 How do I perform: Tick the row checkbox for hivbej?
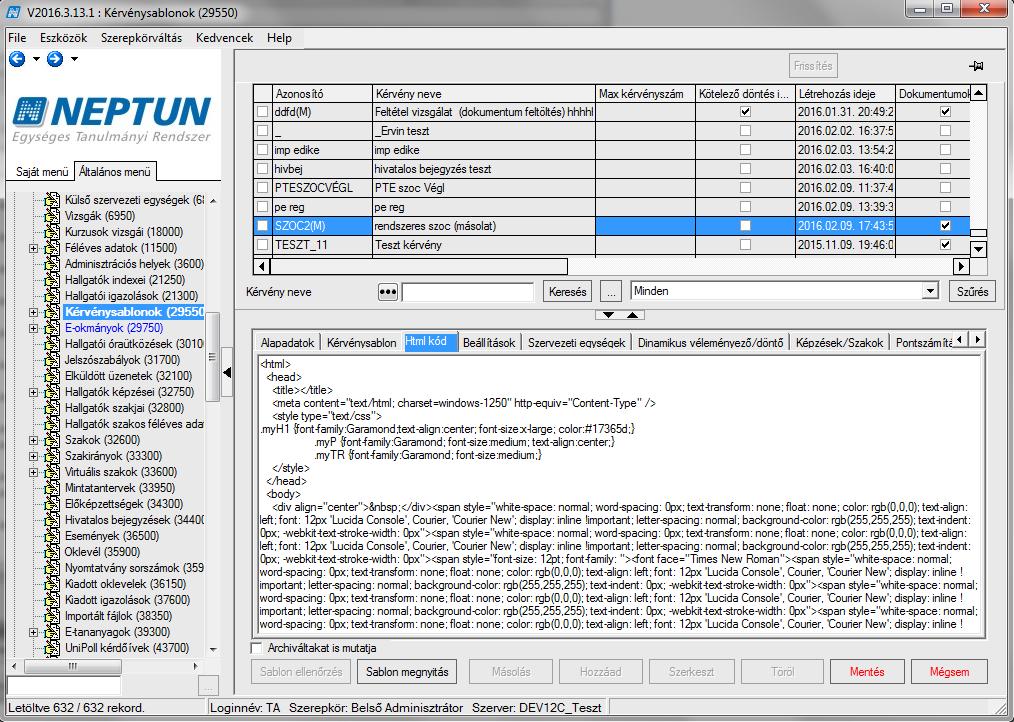[x=262, y=169]
